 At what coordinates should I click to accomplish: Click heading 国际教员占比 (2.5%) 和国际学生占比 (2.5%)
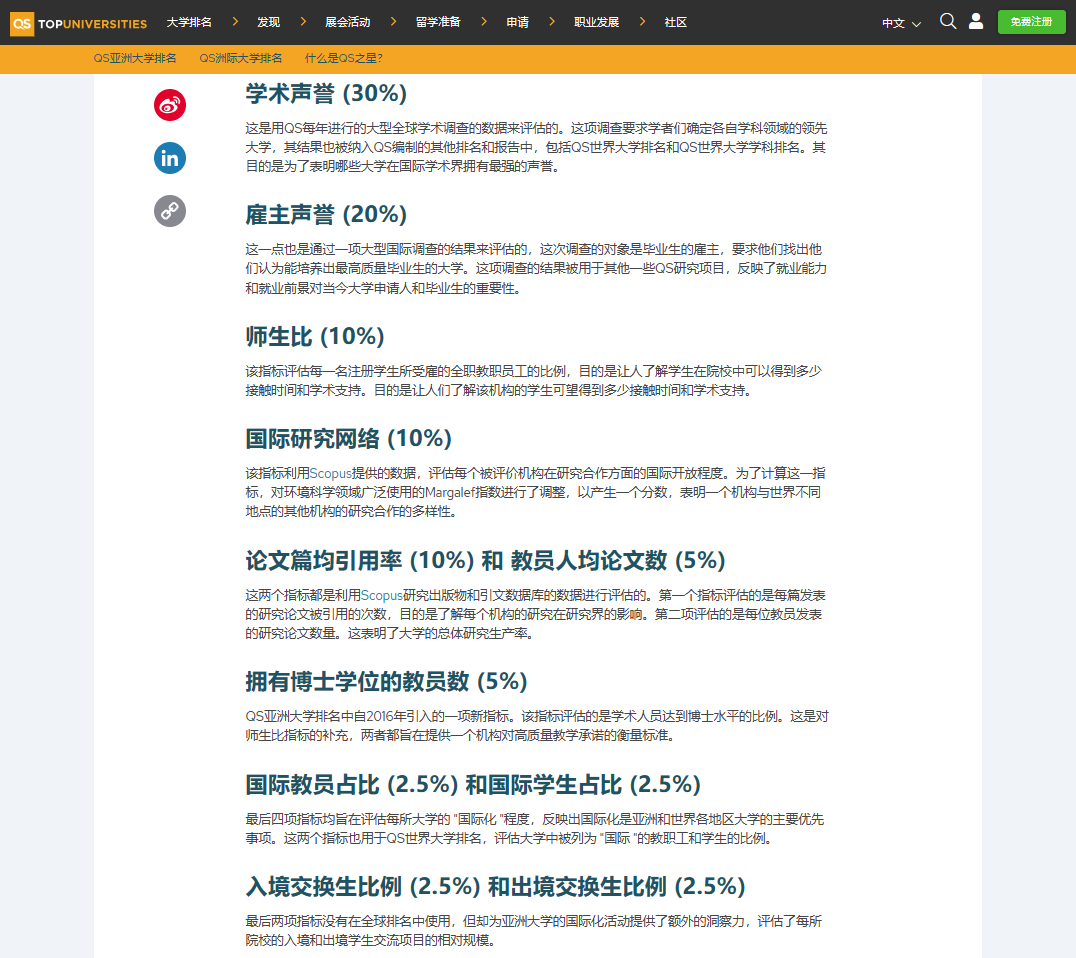[x=473, y=785]
